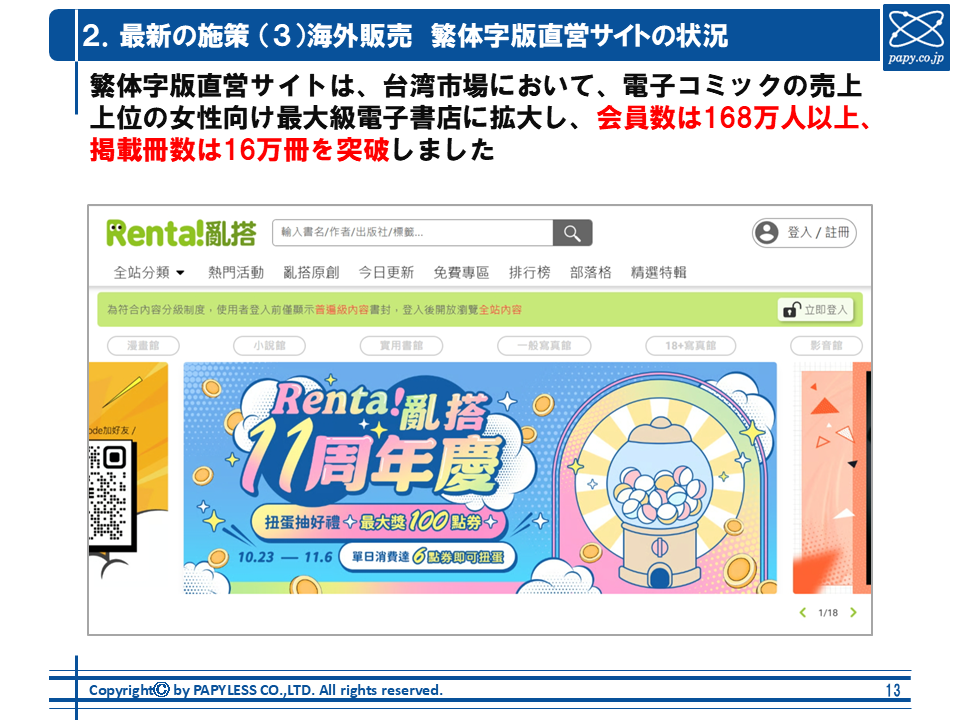
Task: Click the Renta!亂搭 site logo
Action: click(181, 233)
